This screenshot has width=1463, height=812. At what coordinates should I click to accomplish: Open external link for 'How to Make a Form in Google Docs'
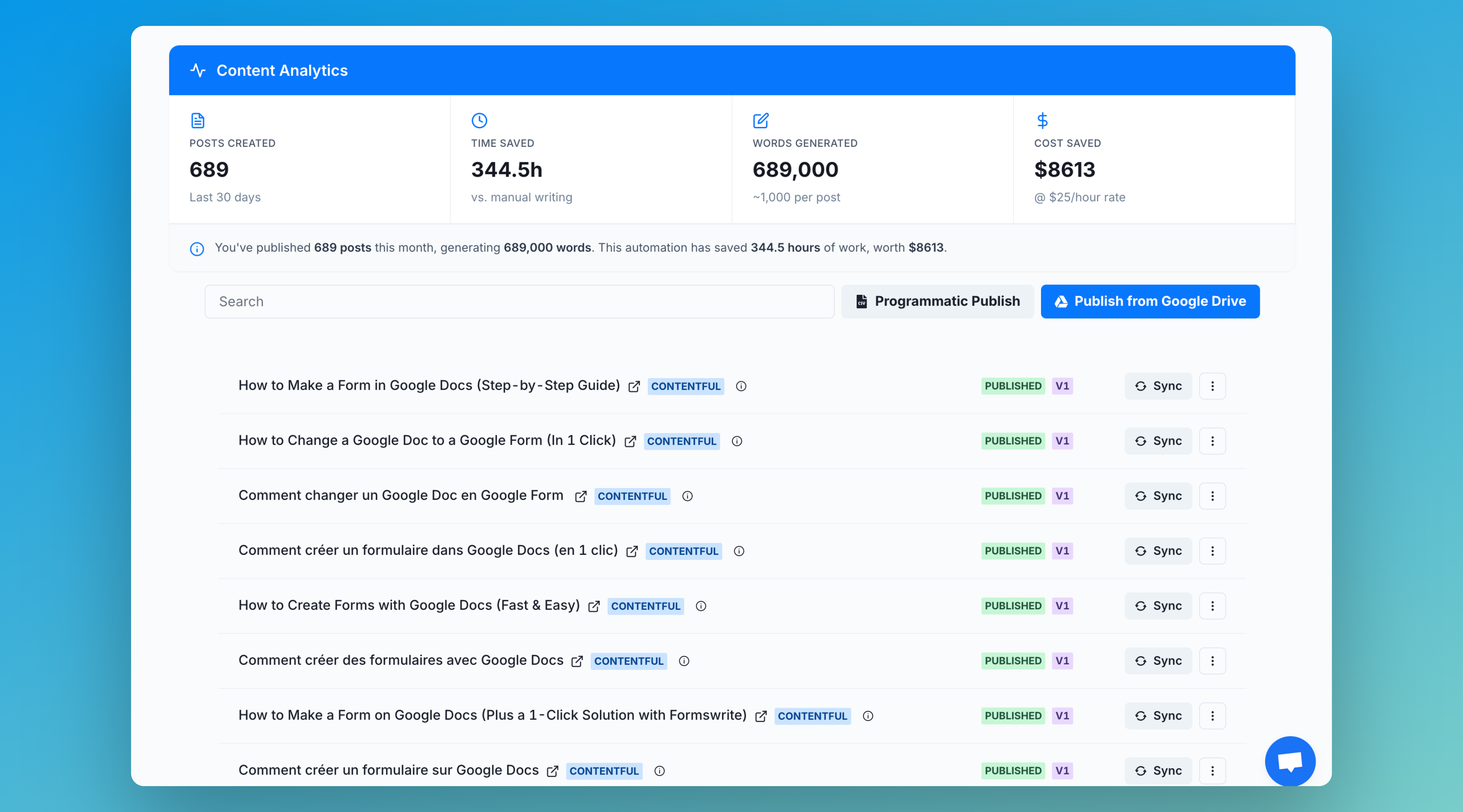coord(634,387)
